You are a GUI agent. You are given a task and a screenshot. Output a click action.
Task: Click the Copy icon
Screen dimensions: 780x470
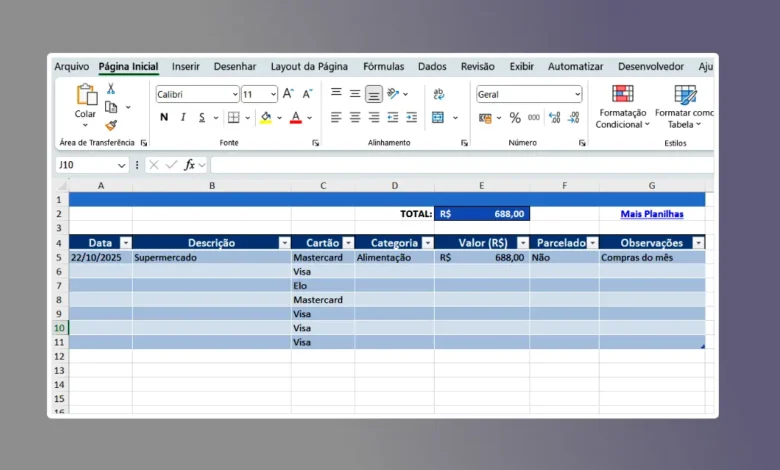[111, 107]
